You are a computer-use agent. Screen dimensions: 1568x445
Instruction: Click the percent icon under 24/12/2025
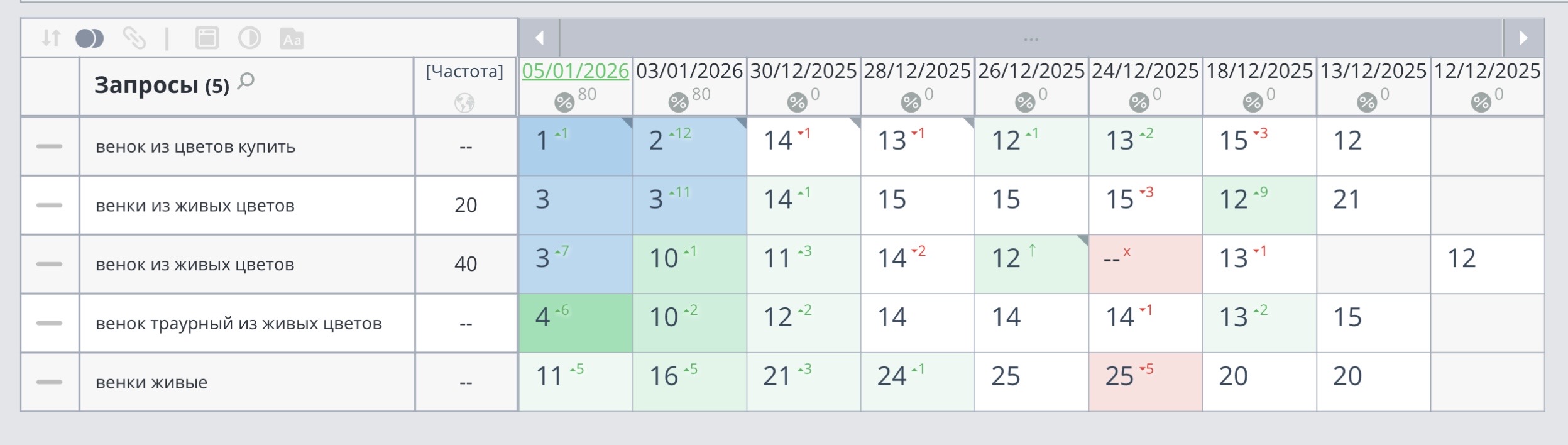click(x=1139, y=102)
